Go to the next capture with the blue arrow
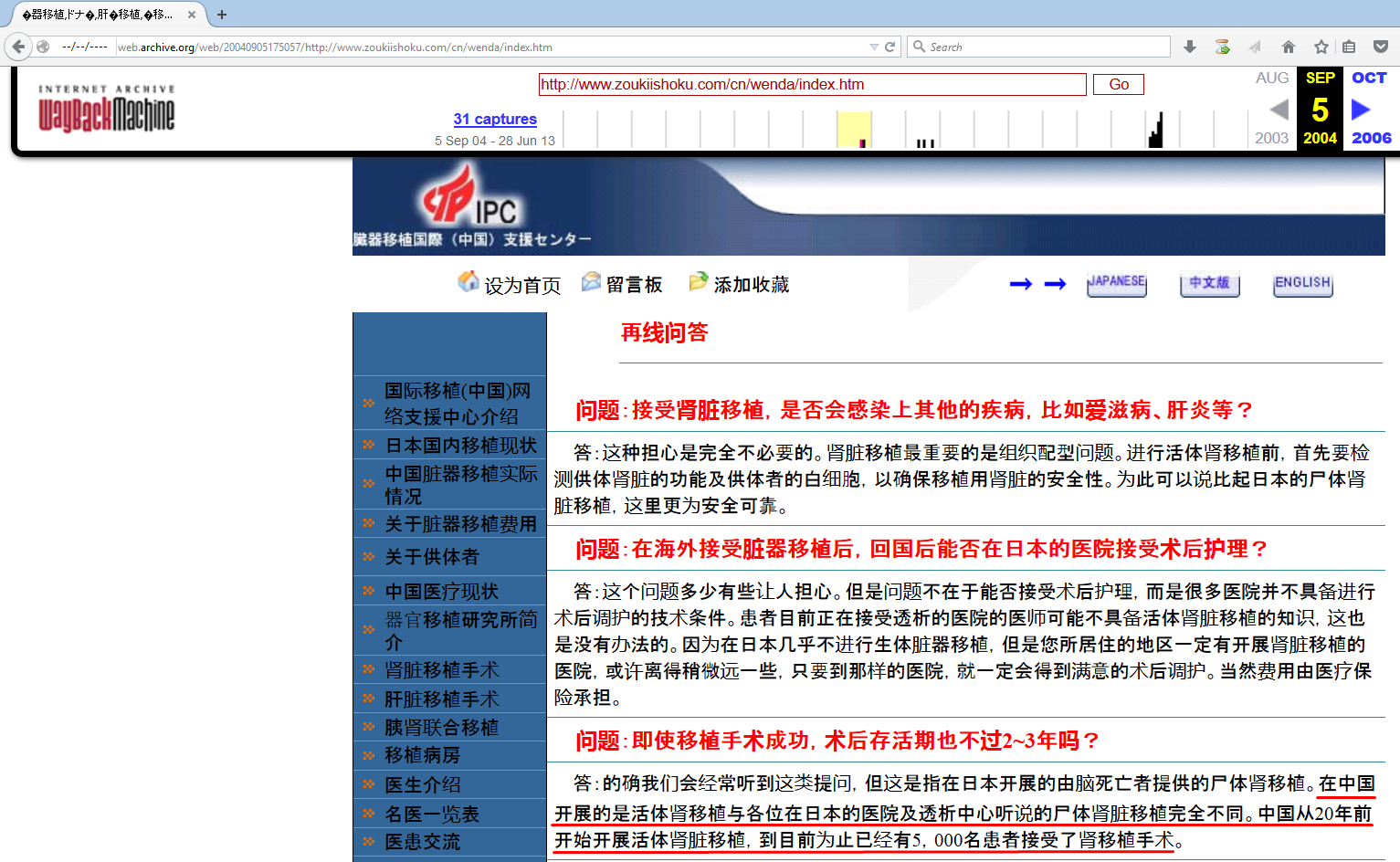Screen dimensions: 1400x862 click(1361, 110)
